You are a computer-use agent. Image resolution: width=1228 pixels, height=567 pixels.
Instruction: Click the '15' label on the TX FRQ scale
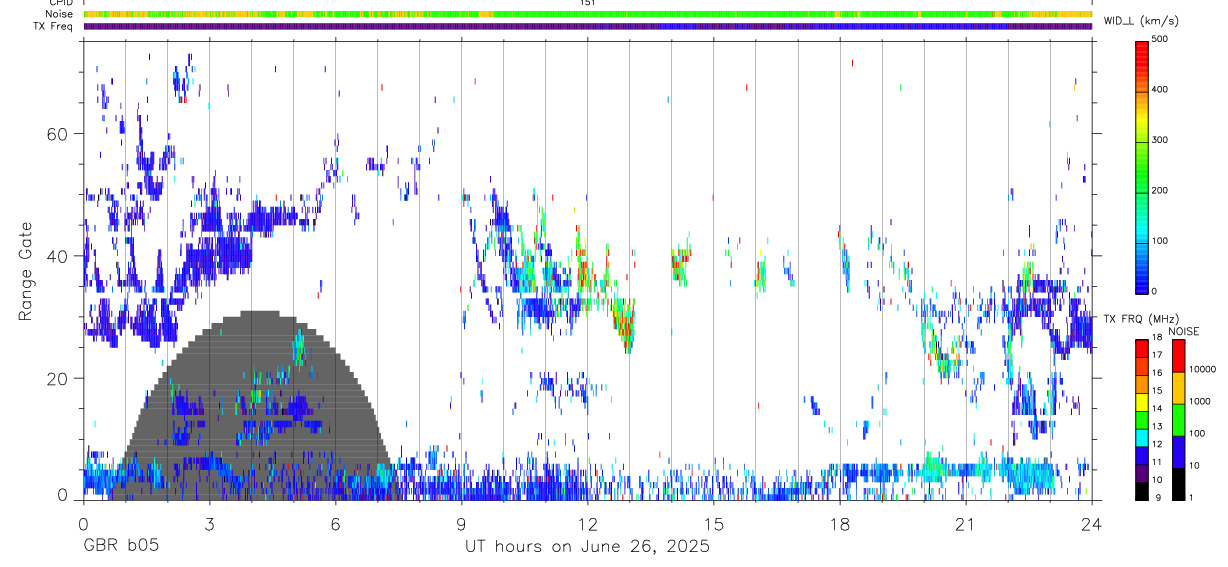tap(1156, 391)
